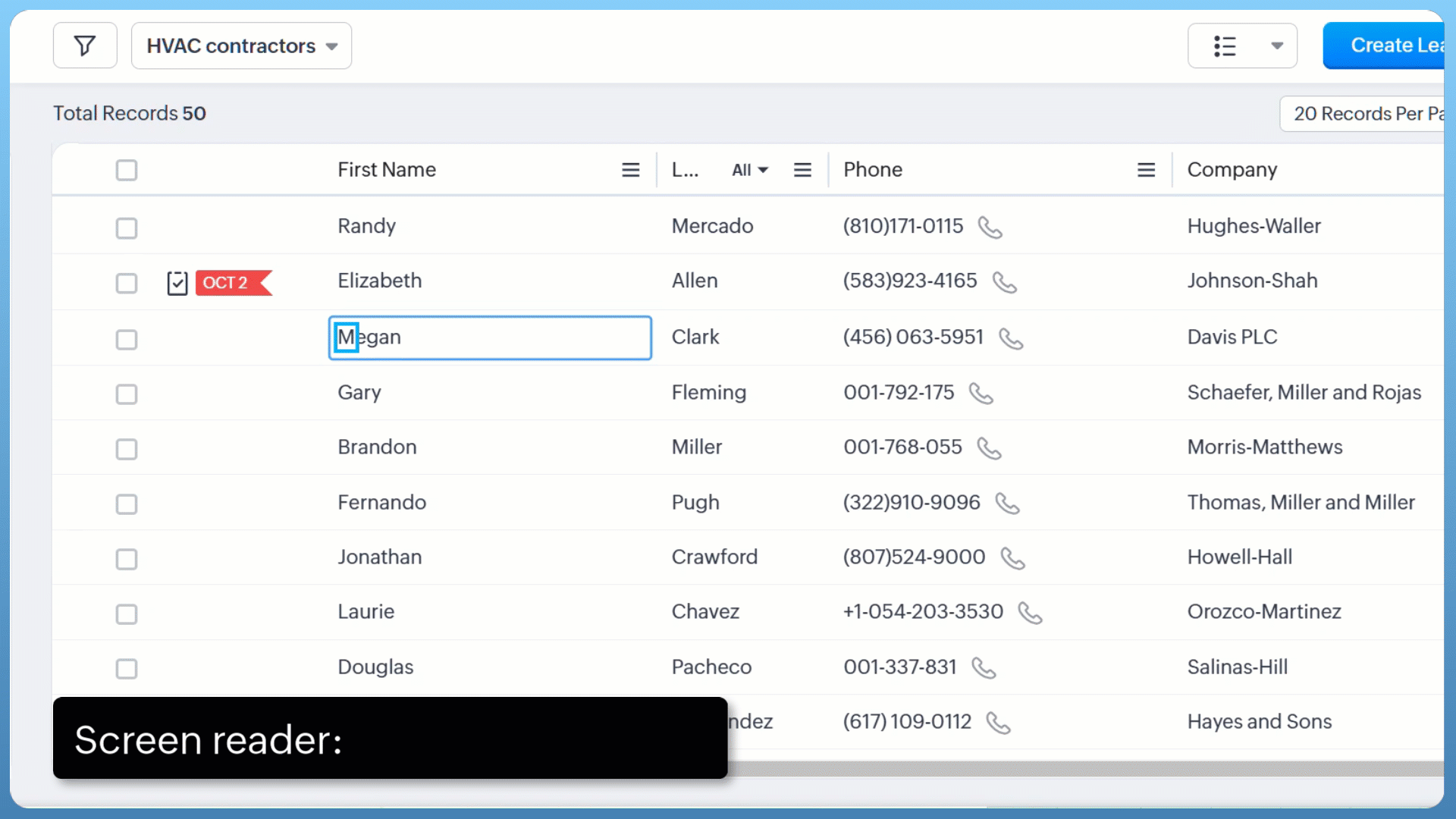The height and width of the screenshot is (819, 1456).
Task: Open the lead named Brandon
Action: click(377, 447)
